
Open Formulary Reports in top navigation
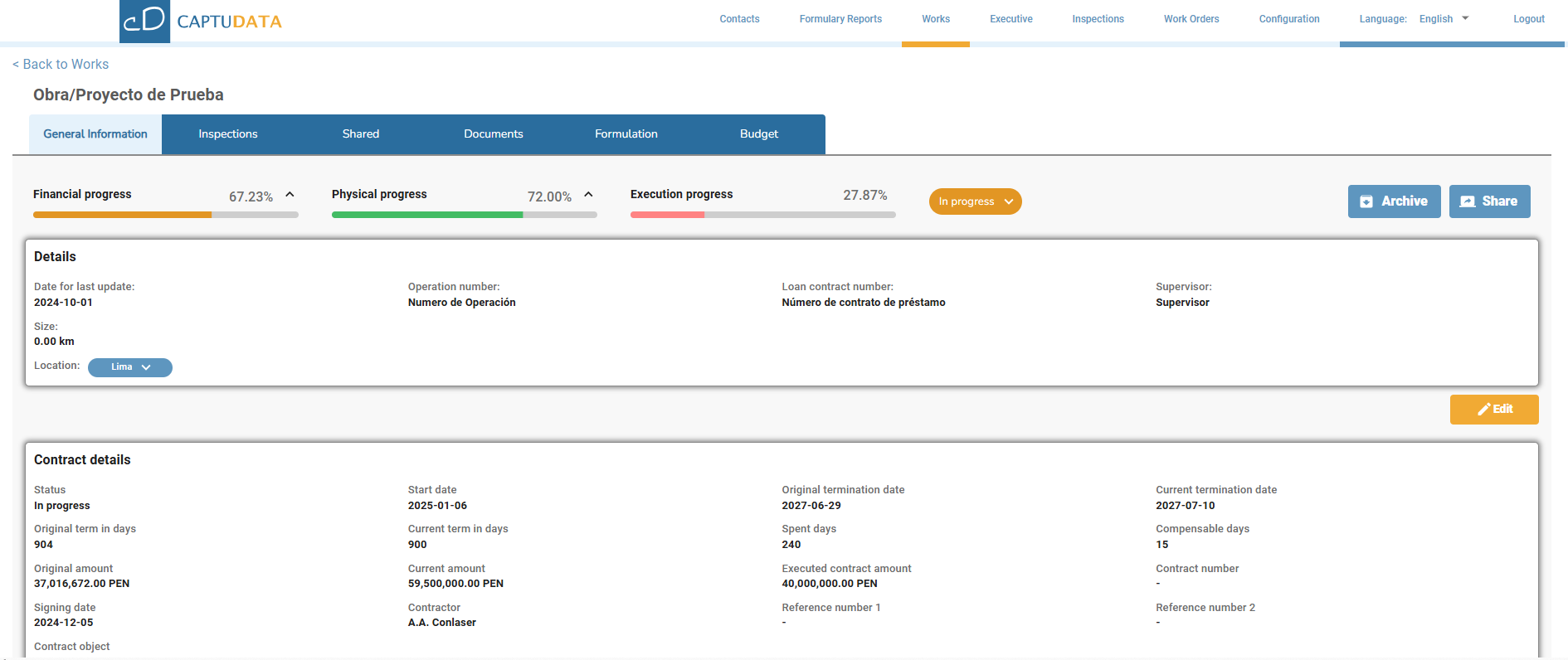pyautogui.click(x=840, y=19)
